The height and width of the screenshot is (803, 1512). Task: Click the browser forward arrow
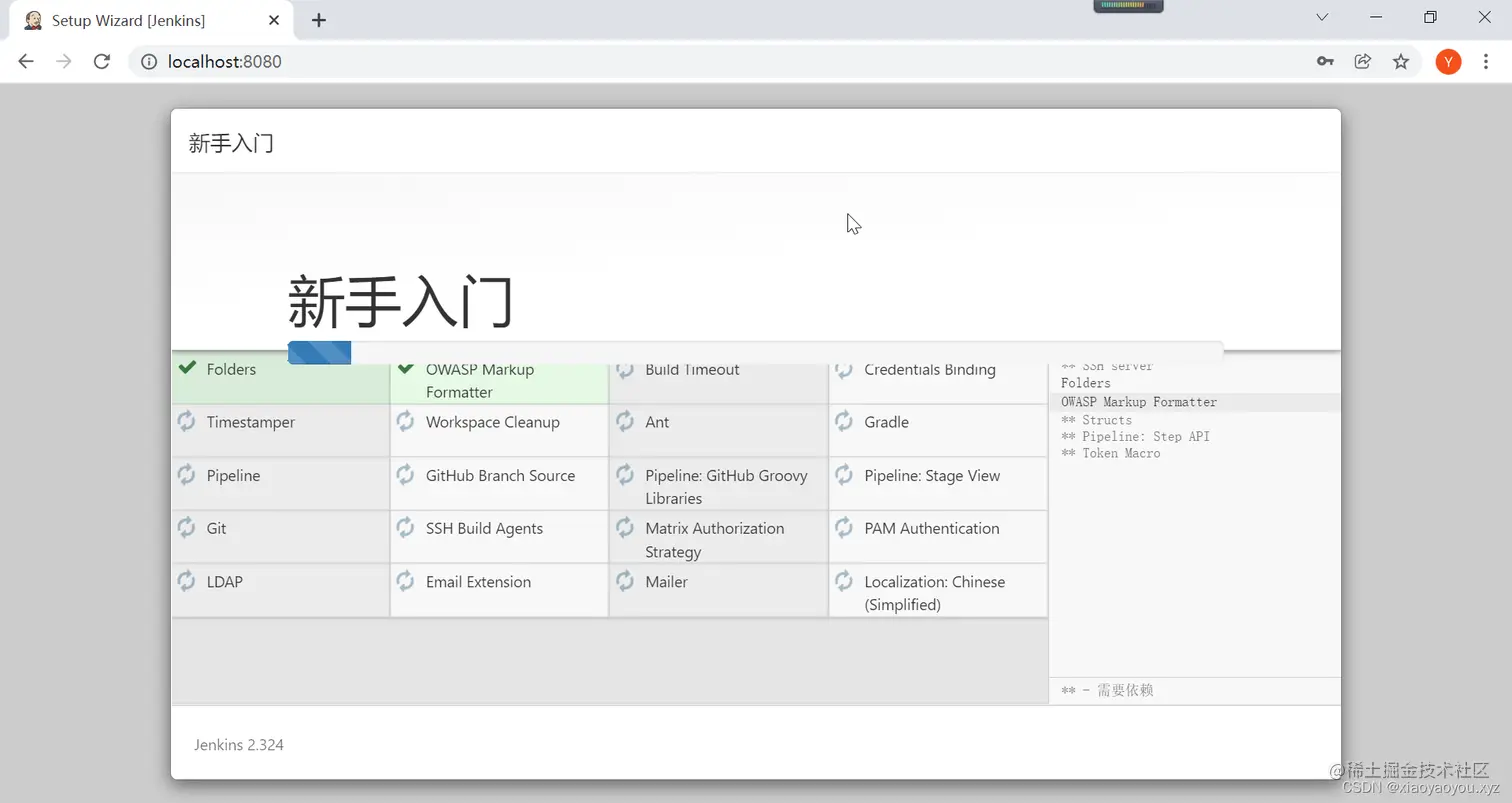[x=64, y=61]
